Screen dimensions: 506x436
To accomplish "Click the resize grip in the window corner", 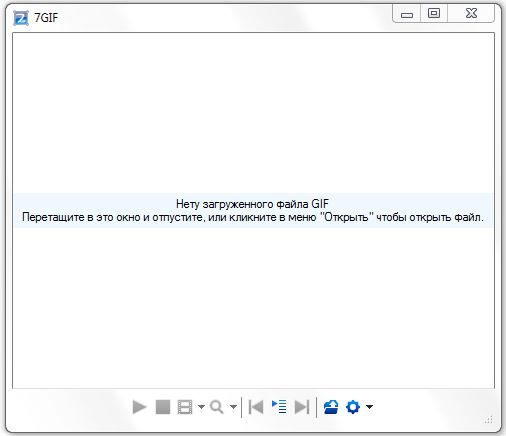I will tap(489, 420).
